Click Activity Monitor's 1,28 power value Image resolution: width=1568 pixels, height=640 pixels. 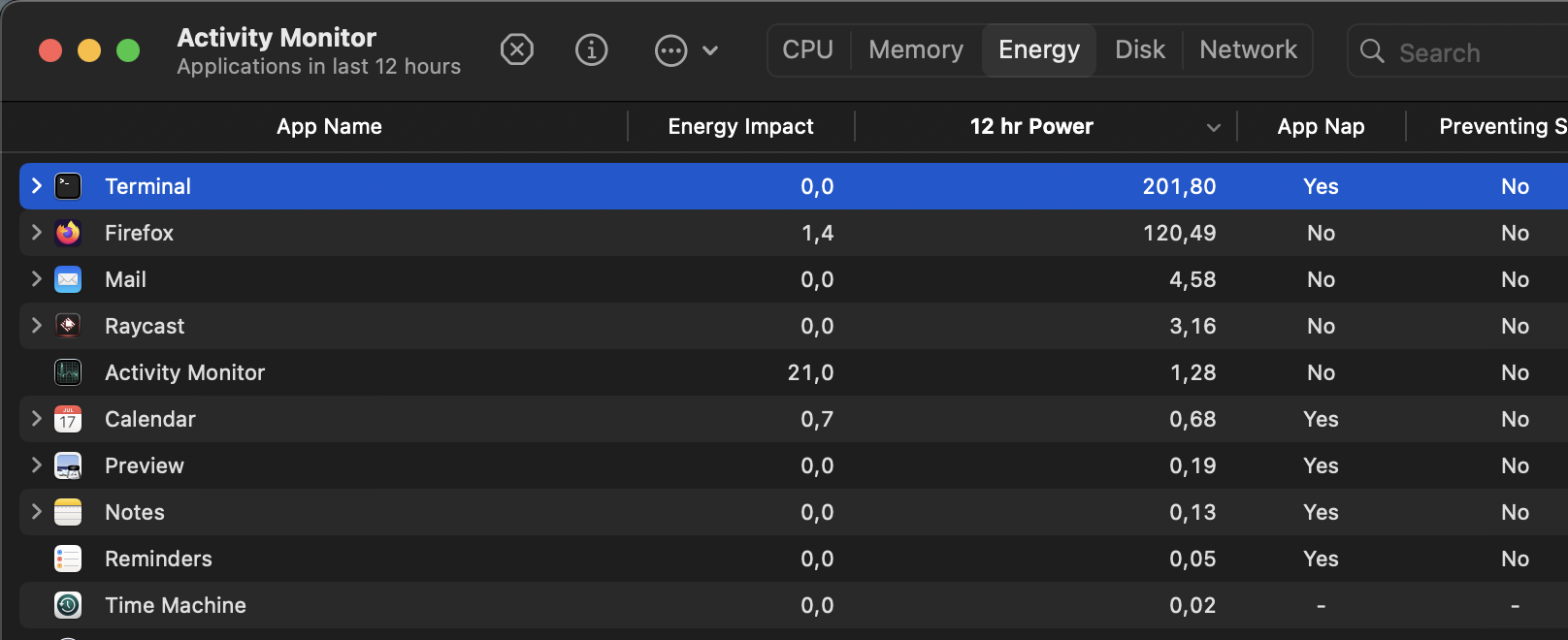point(1192,372)
